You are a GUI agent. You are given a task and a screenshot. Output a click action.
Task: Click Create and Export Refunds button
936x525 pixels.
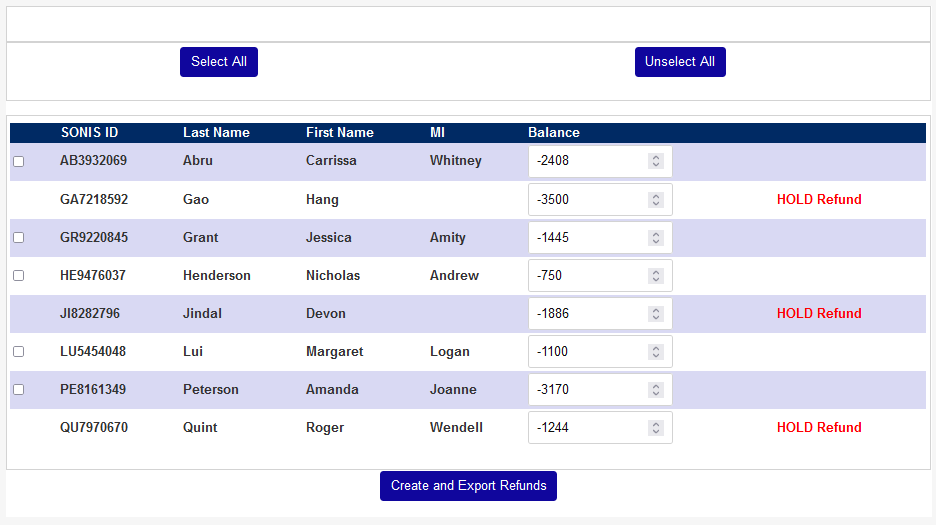pos(468,486)
